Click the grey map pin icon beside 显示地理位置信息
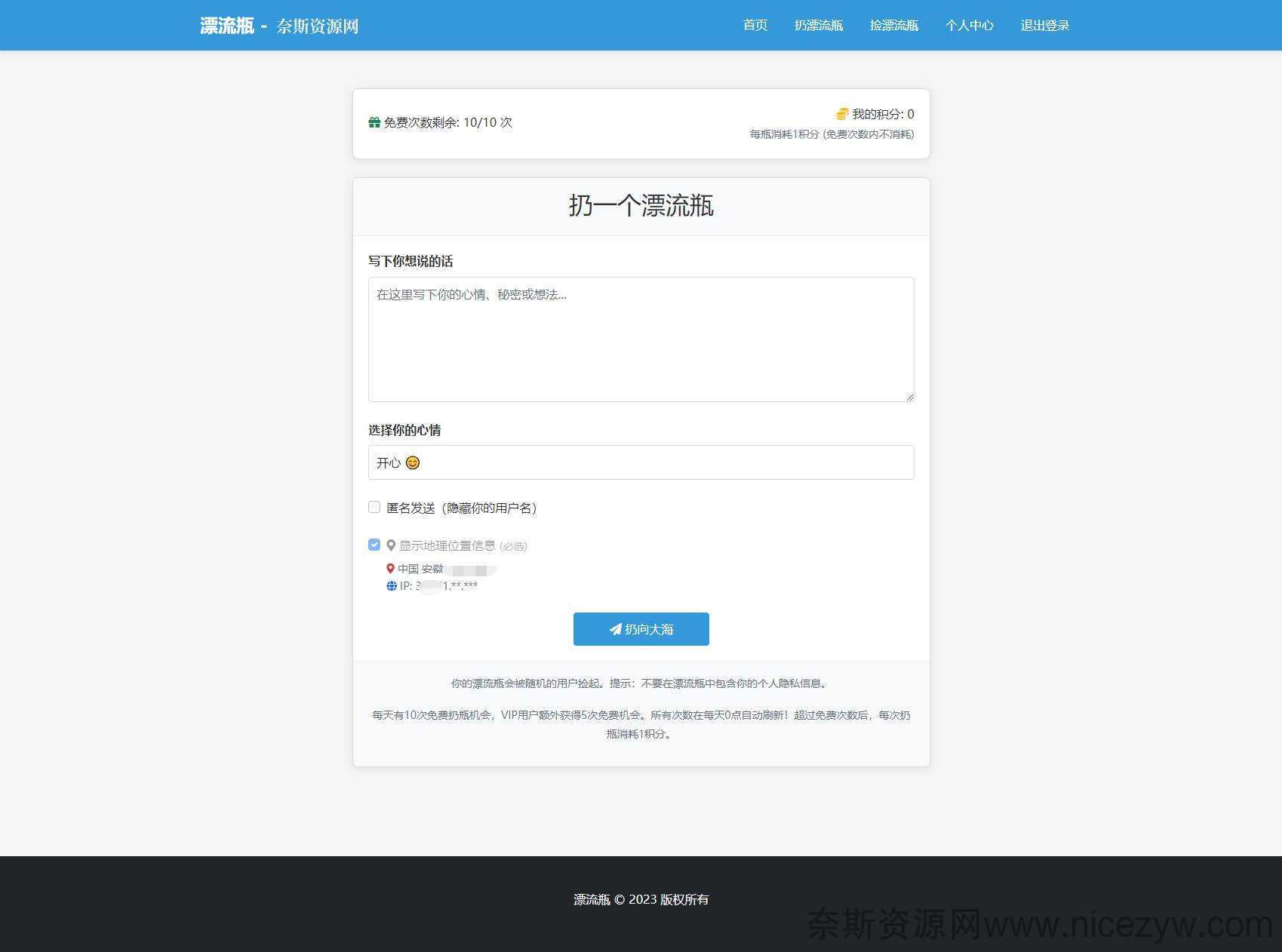The height and width of the screenshot is (952, 1282). [x=391, y=545]
